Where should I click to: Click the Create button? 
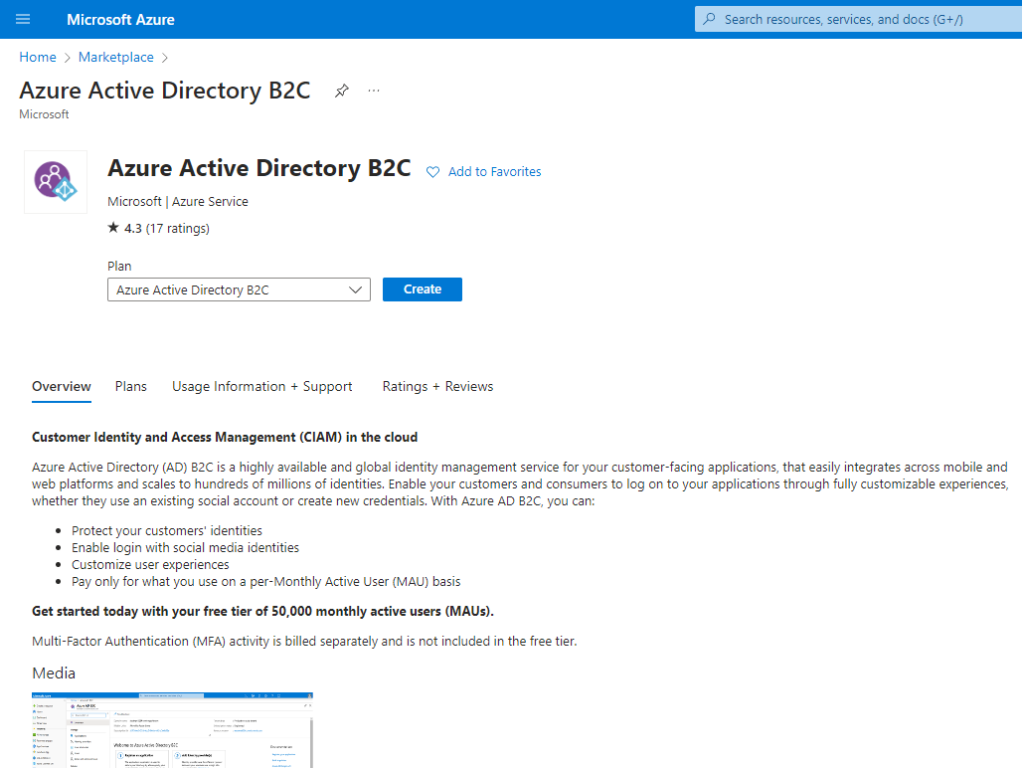pyautogui.click(x=423, y=289)
